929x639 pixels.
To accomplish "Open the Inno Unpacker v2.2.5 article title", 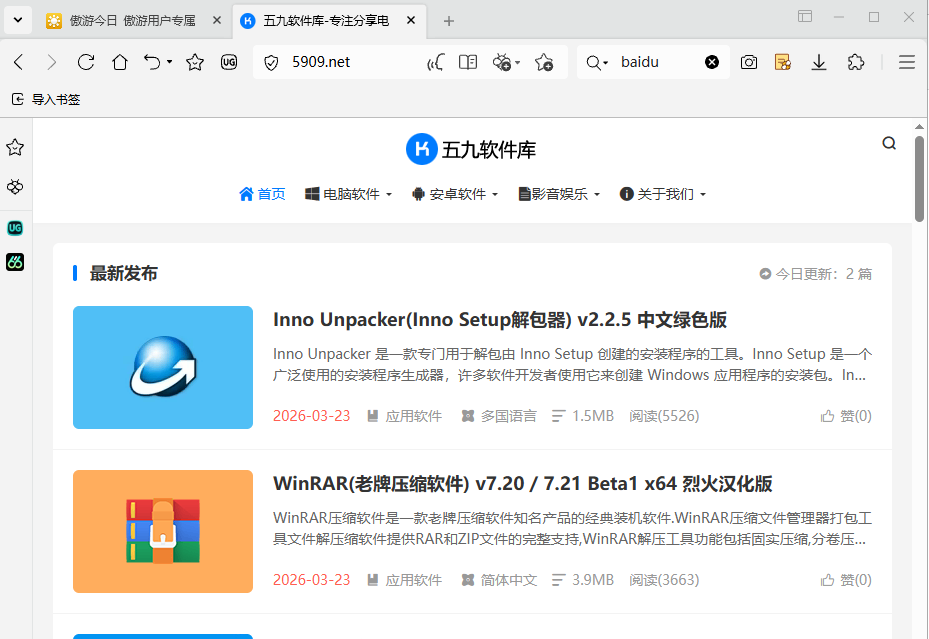I will pos(499,320).
